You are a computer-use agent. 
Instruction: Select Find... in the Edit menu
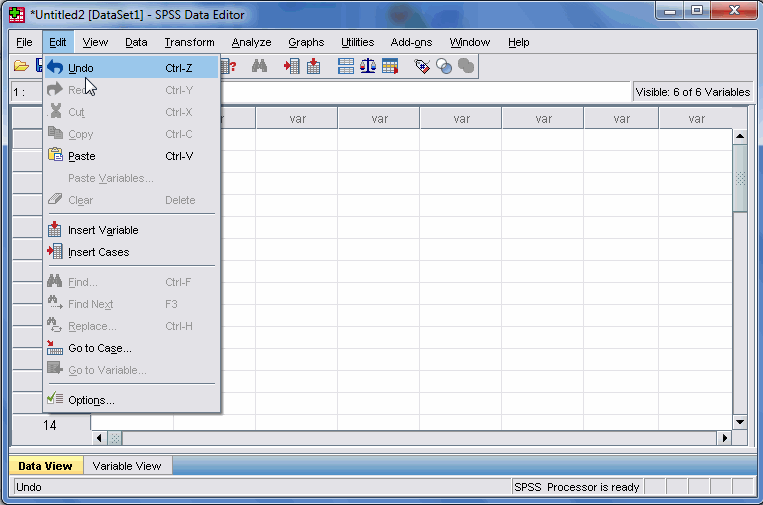point(131,282)
